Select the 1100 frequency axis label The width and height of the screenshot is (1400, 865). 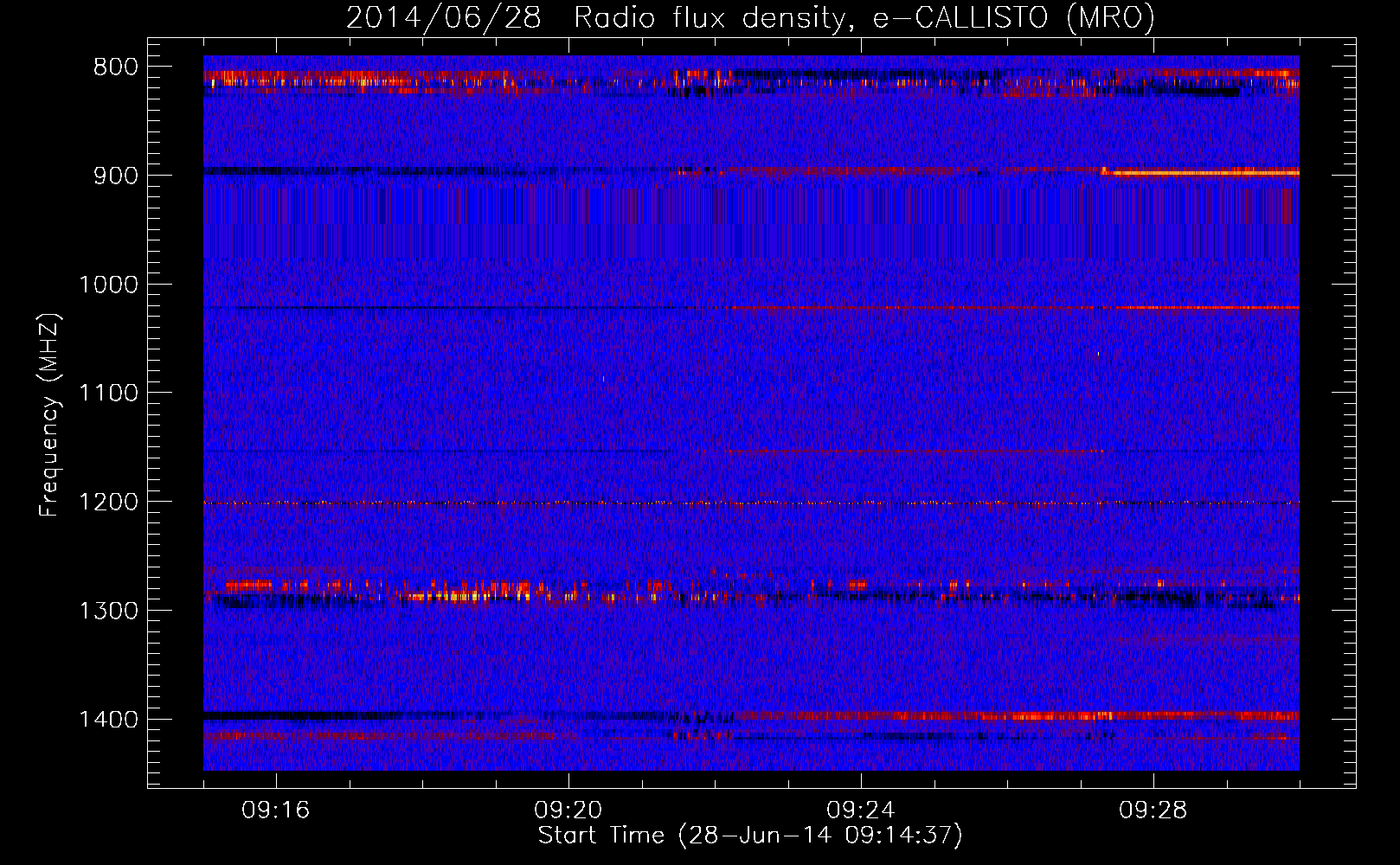[108, 394]
